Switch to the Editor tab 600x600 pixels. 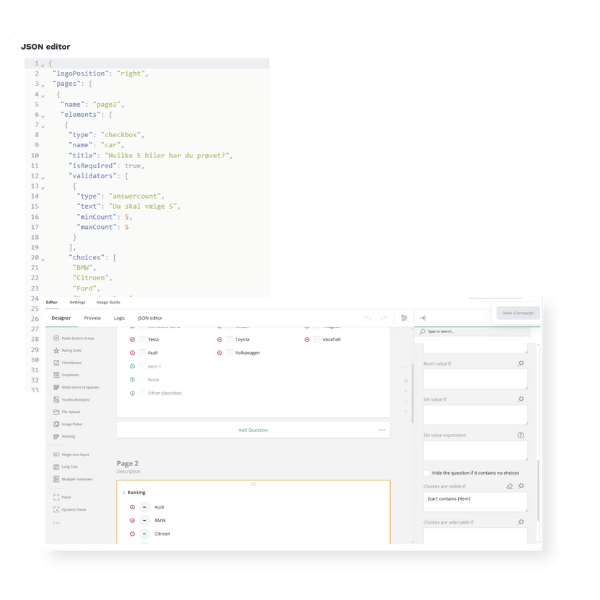tap(52, 302)
